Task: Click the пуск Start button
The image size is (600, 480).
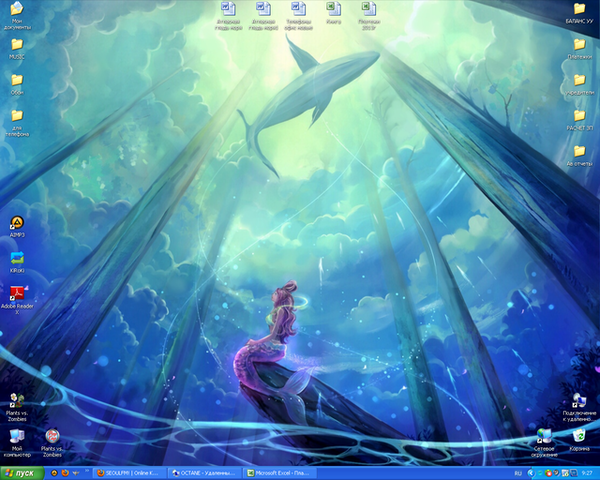Action: (22, 472)
